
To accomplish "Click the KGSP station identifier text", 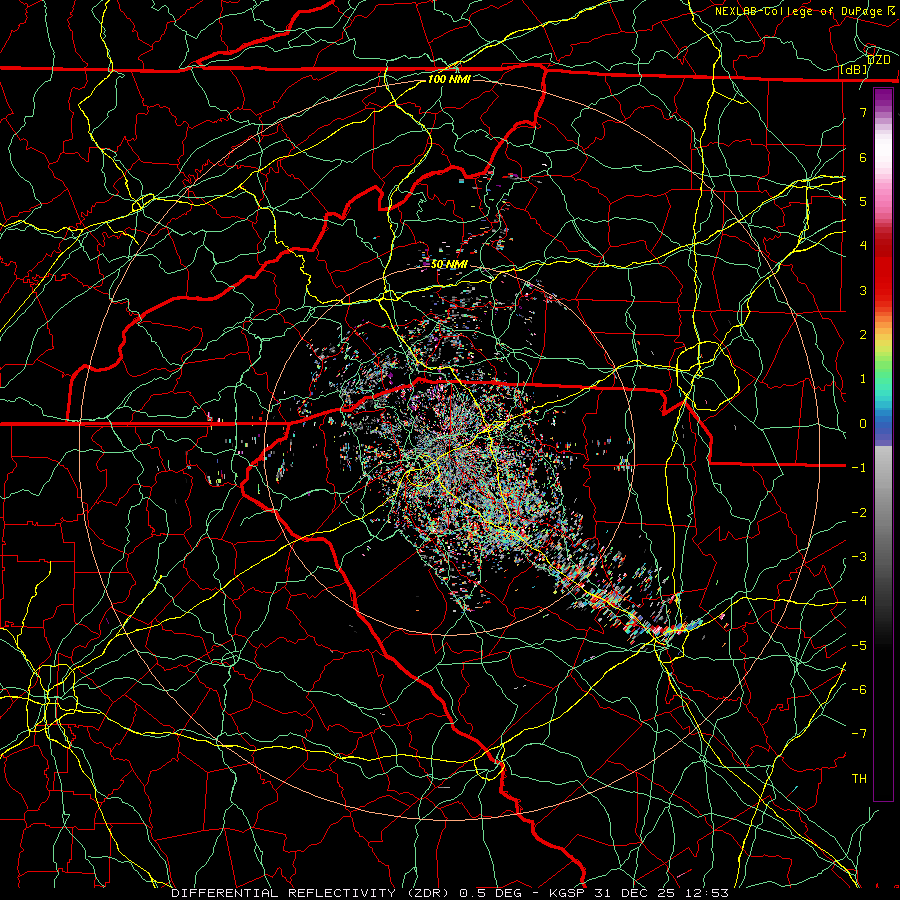I will pyautogui.click(x=567, y=893).
